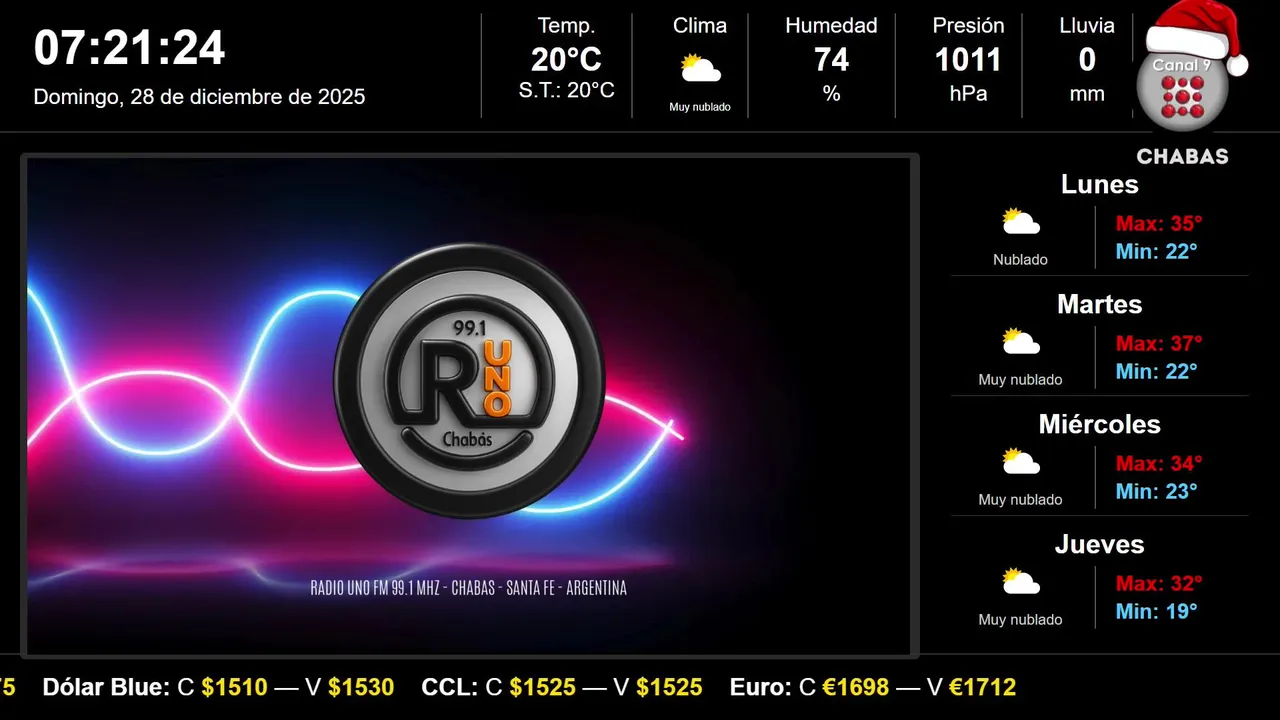Click Min: 23° for Miércoles
Image resolution: width=1280 pixels, height=720 pixels.
[1156, 491]
